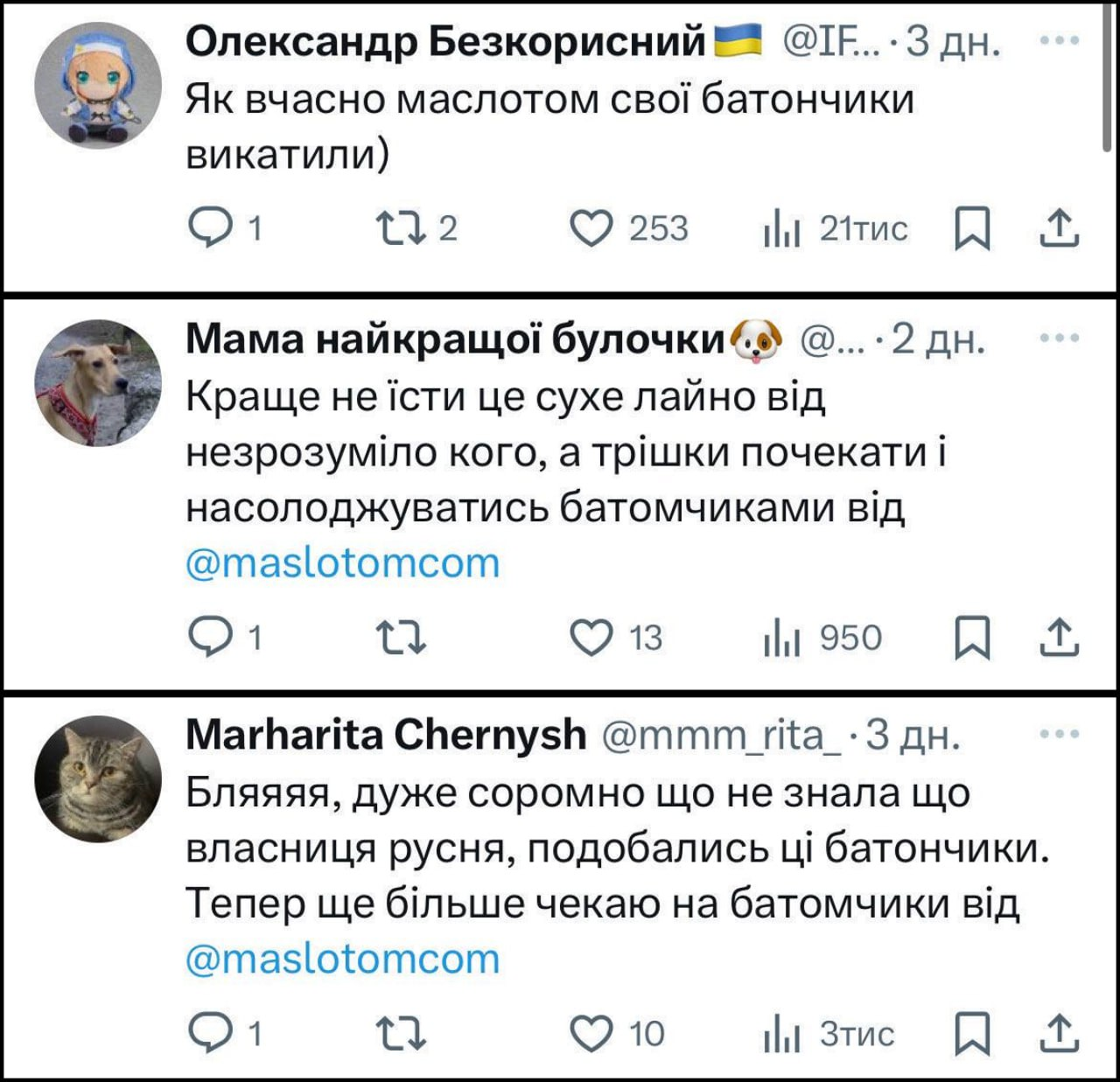Image resolution: width=1120 pixels, height=1082 pixels.
Task: Open more options on Marharita Chernysh's tweet
Action: [x=1060, y=734]
